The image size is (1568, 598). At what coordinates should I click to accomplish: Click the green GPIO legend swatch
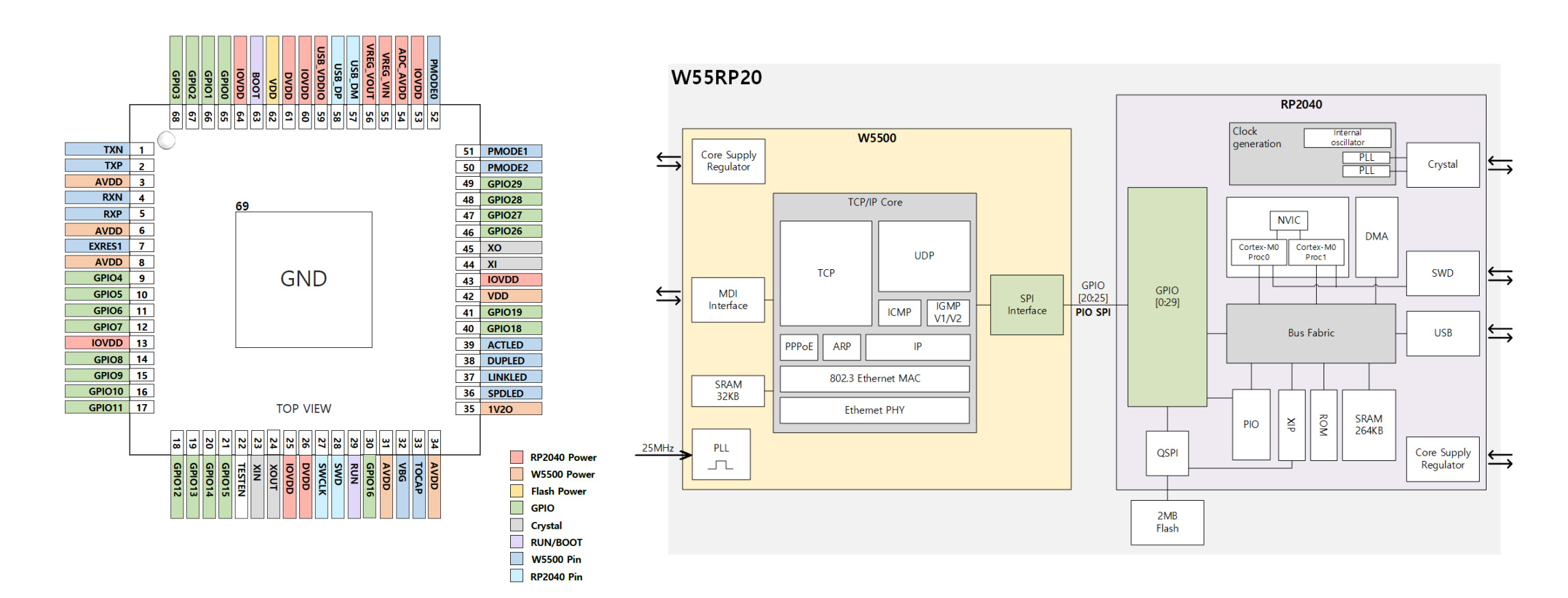(x=516, y=508)
